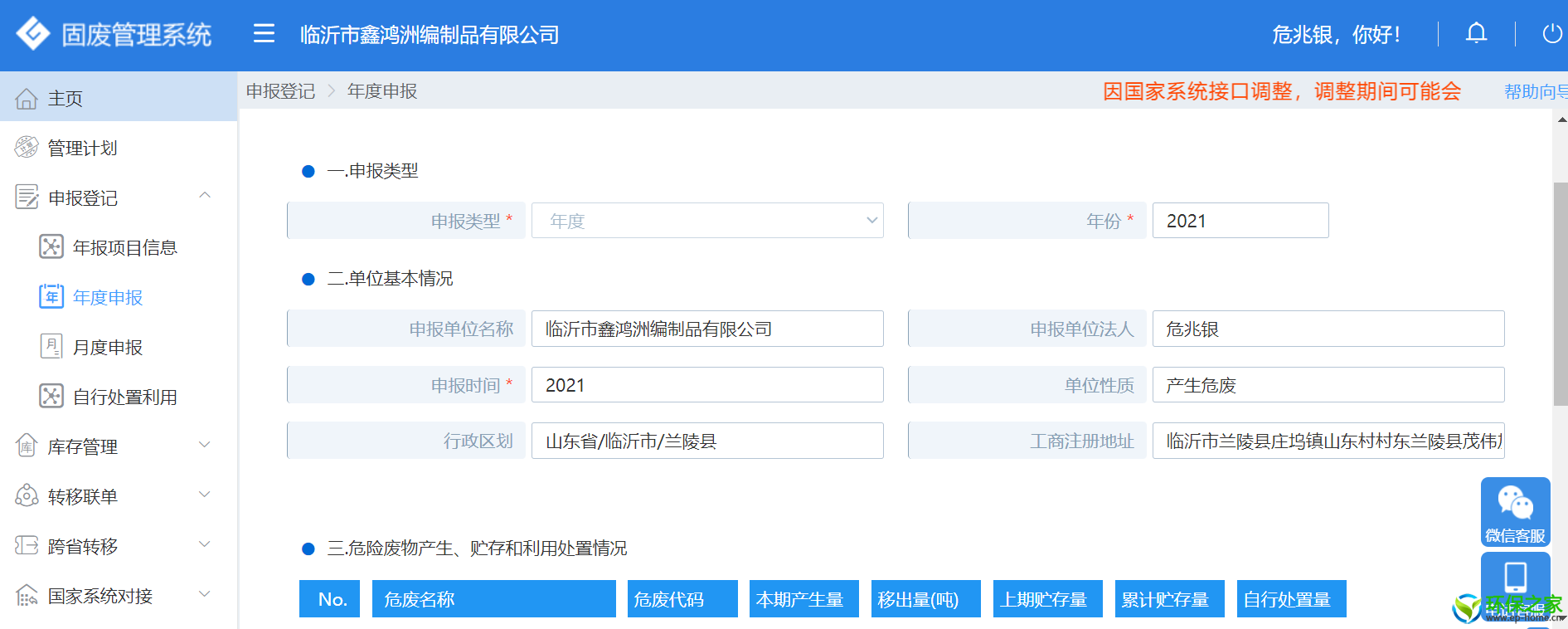The height and width of the screenshot is (629, 1568).
Task: Select 自行处置利用 submenu item
Action: click(x=124, y=397)
